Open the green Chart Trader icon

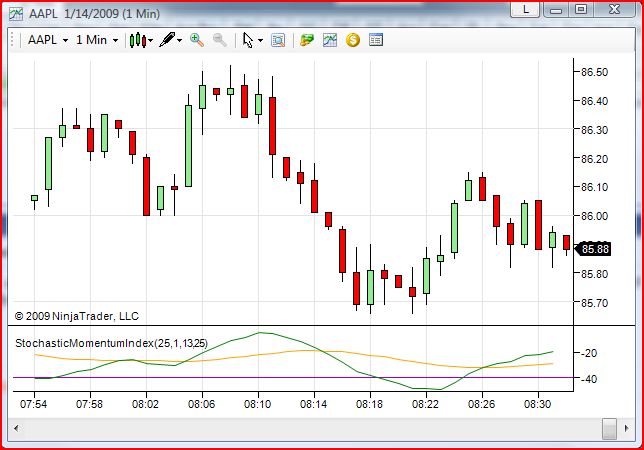(x=307, y=40)
